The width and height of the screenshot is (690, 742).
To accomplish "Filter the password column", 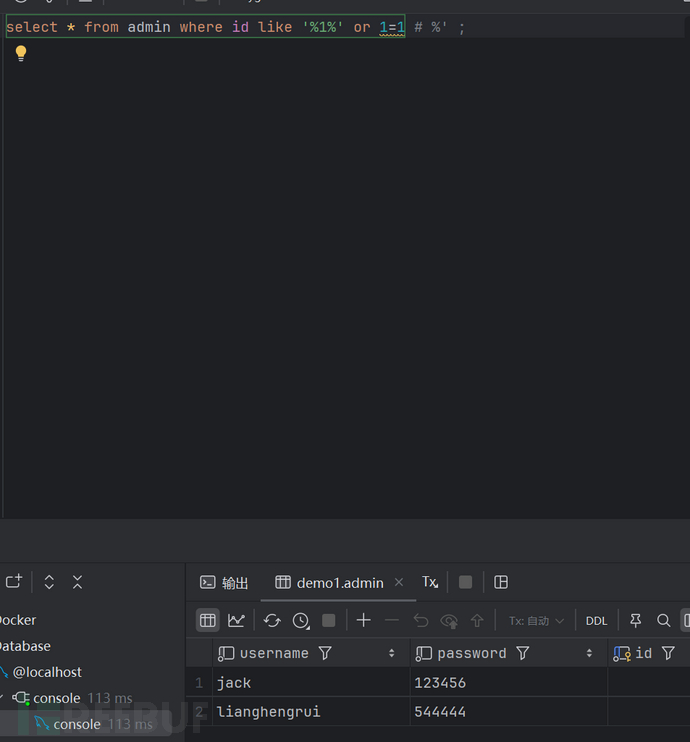I will [522, 653].
